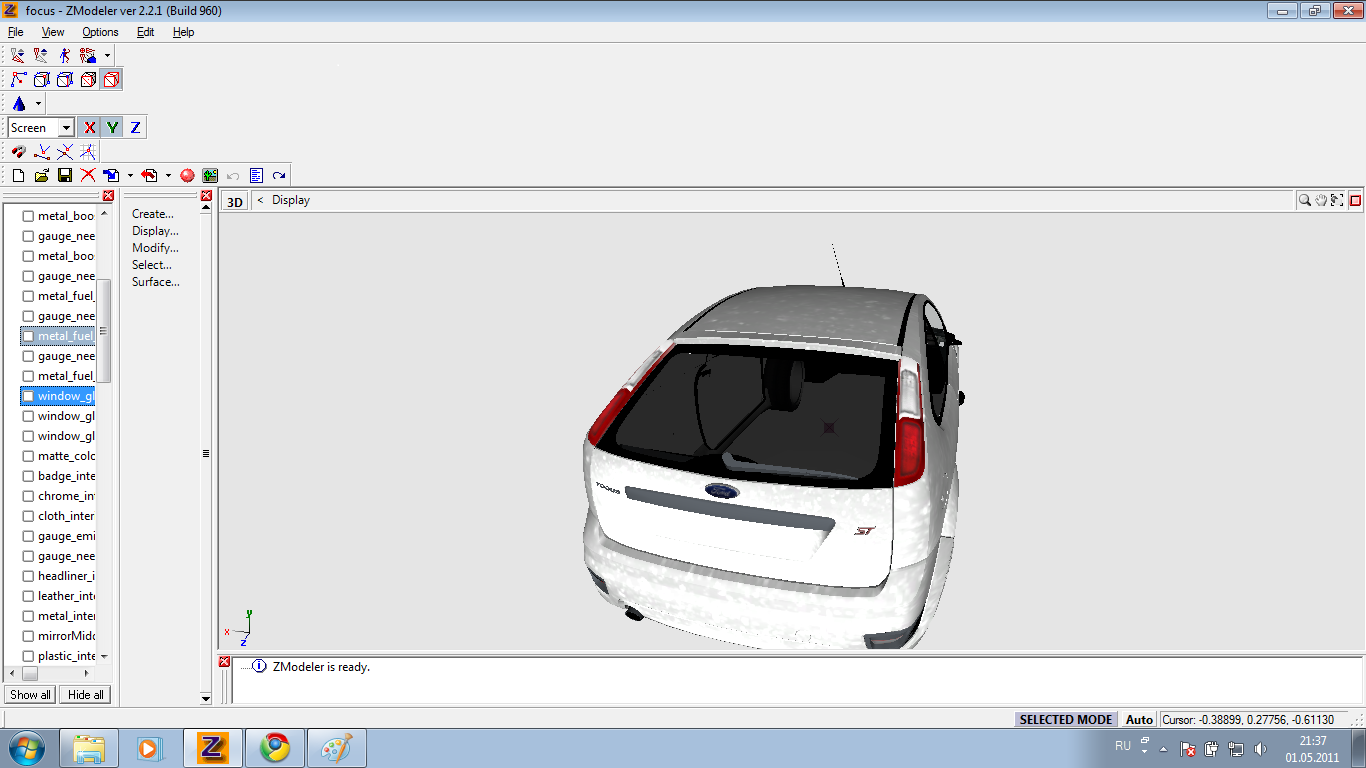Check the cloth_inter object checkbox
Image resolution: width=1366 pixels, height=768 pixels.
(x=28, y=516)
